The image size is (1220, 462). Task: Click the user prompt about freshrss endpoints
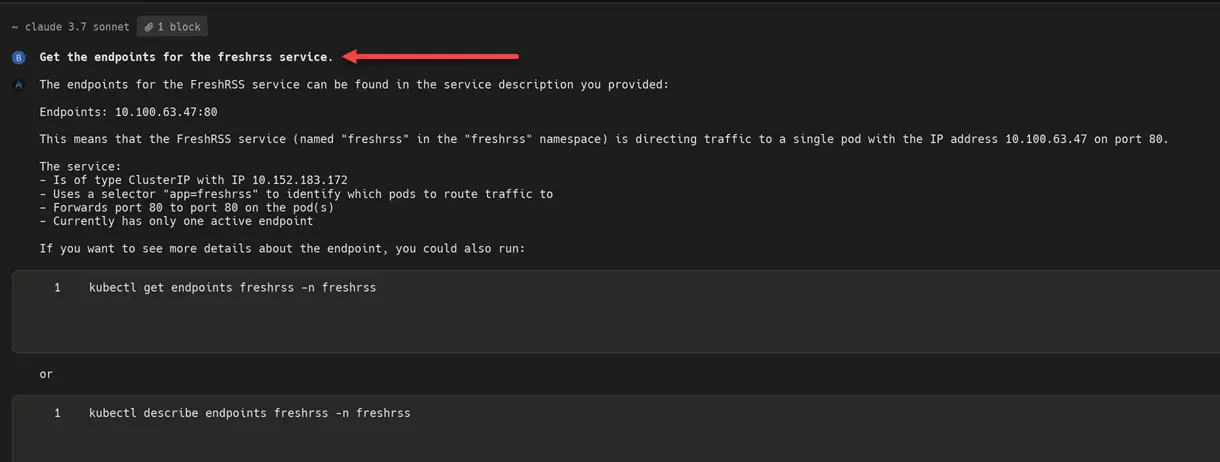185,58
